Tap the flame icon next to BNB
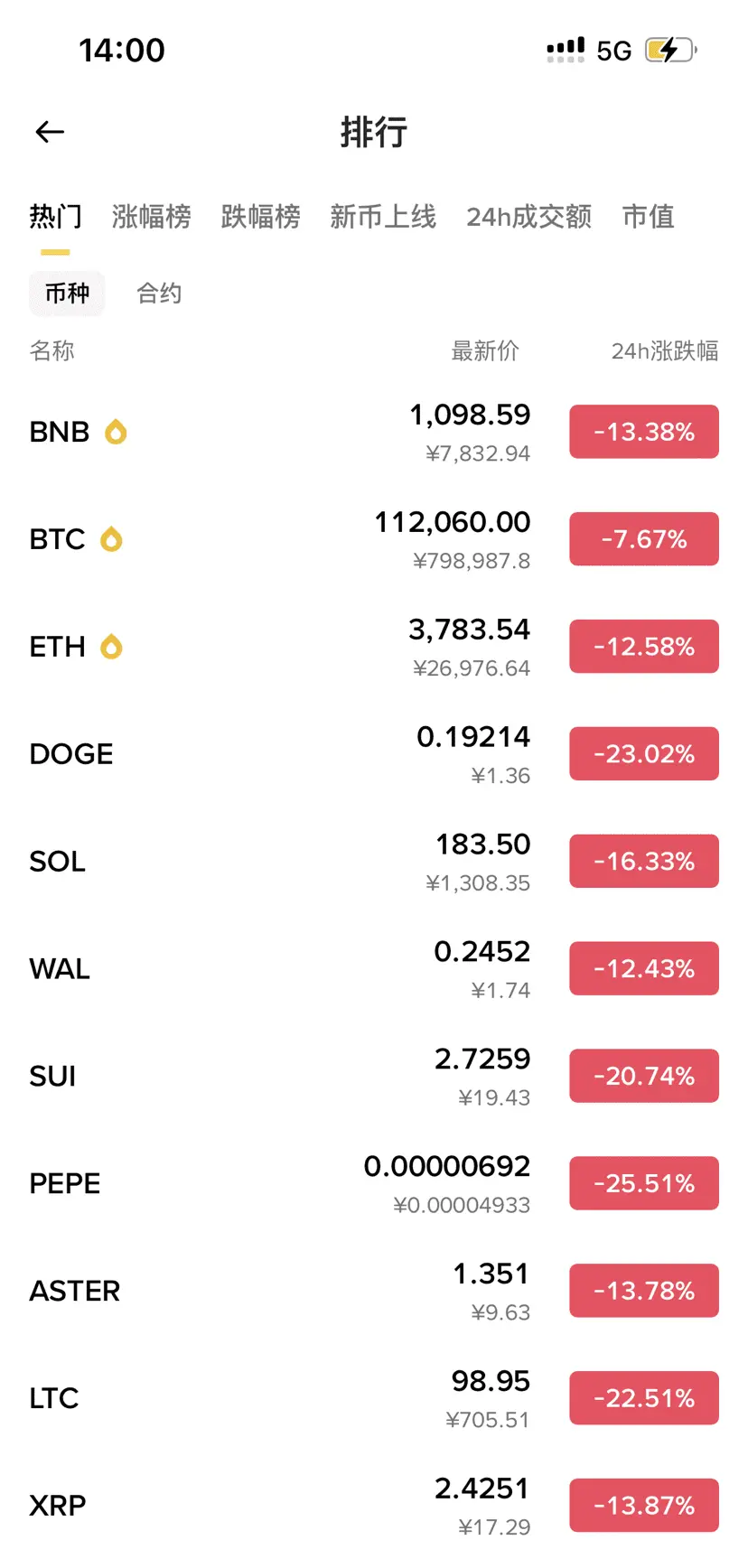The width and height of the screenshot is (748, 1568). (x=116, y=432)
